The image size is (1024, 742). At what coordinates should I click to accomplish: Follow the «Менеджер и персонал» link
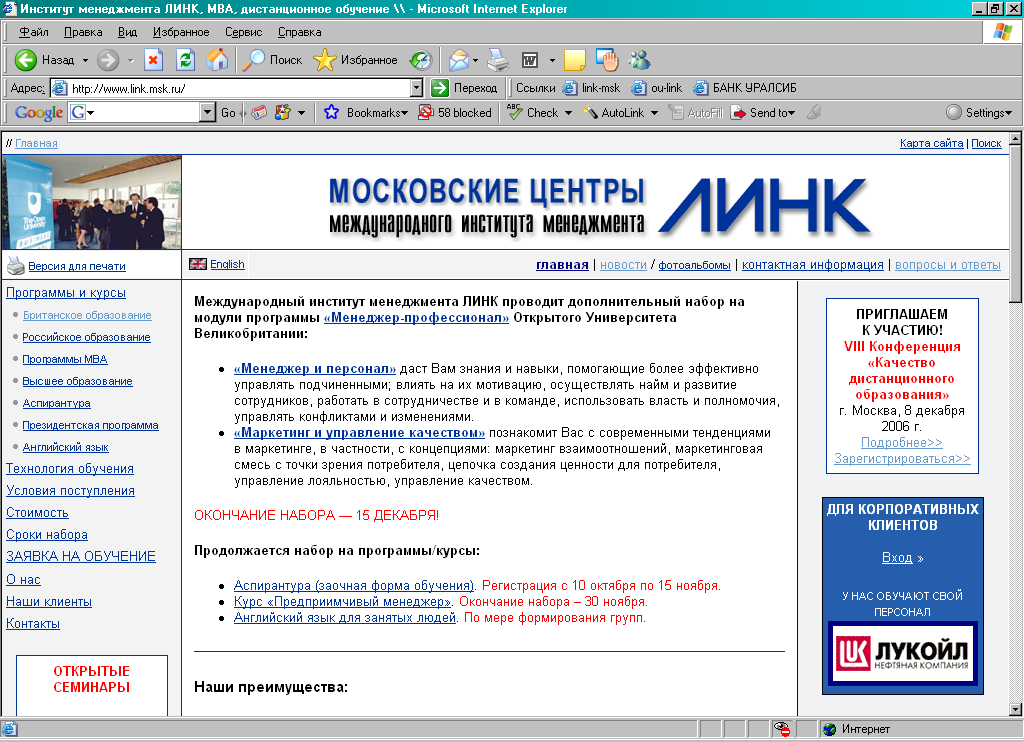point(315,368)
